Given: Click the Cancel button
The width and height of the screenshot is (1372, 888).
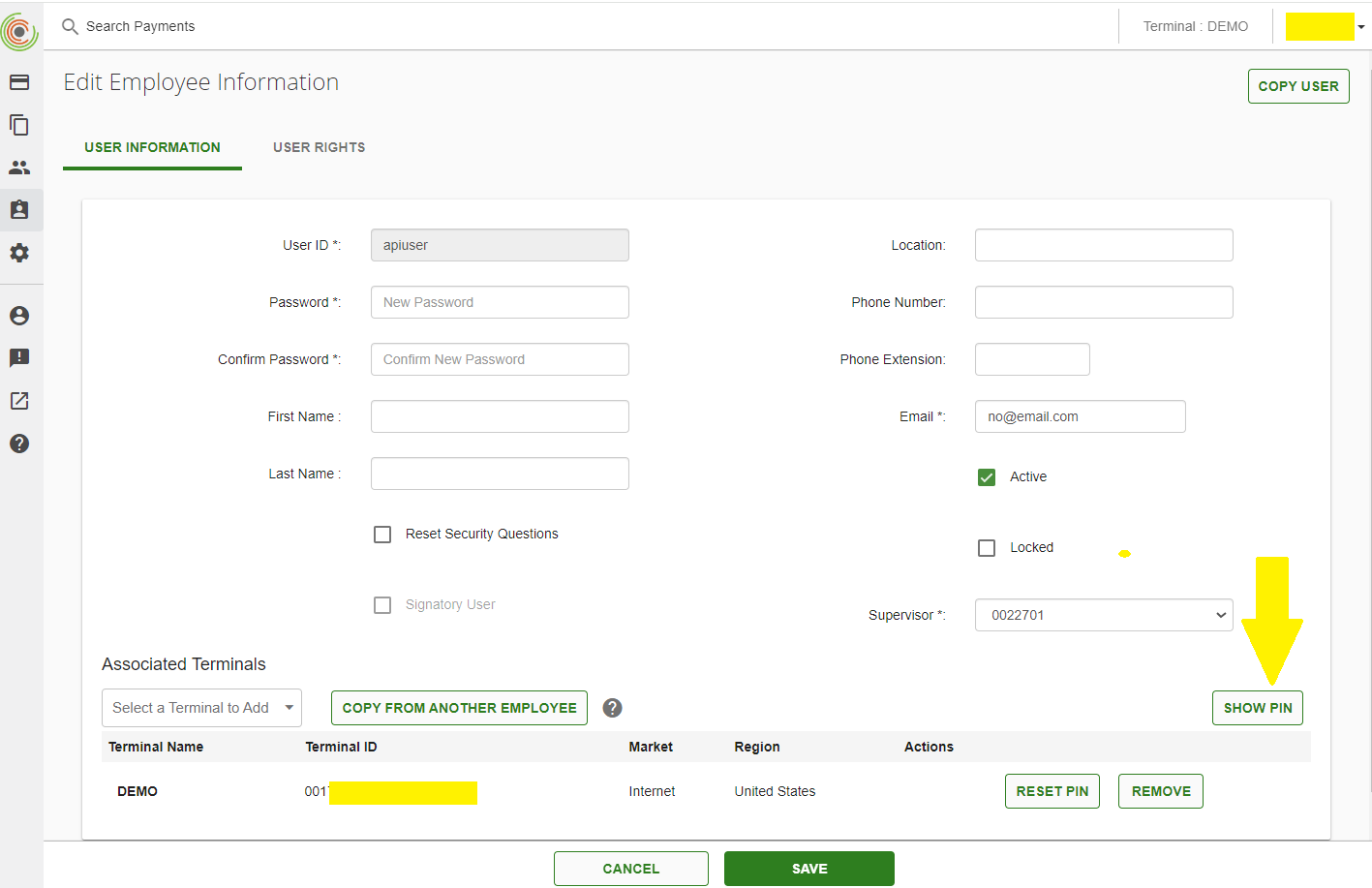Looking at the screenshot, I should click(x=631, y=869).
